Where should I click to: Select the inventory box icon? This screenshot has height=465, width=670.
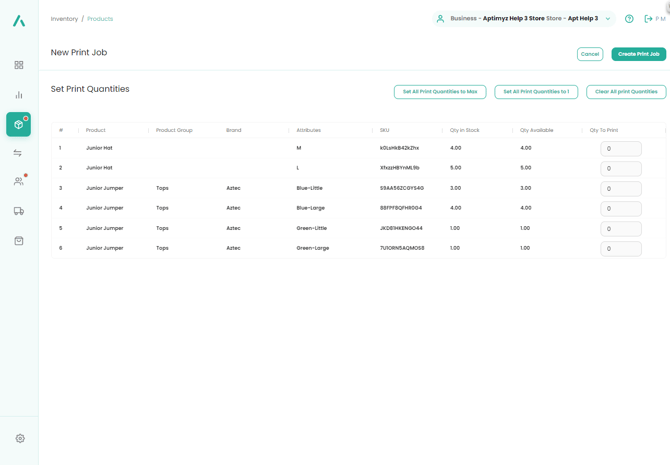[x=18, y=124]
